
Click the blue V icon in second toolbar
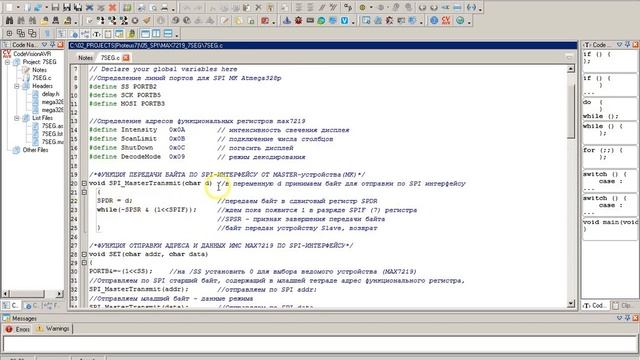coord(344,20)
